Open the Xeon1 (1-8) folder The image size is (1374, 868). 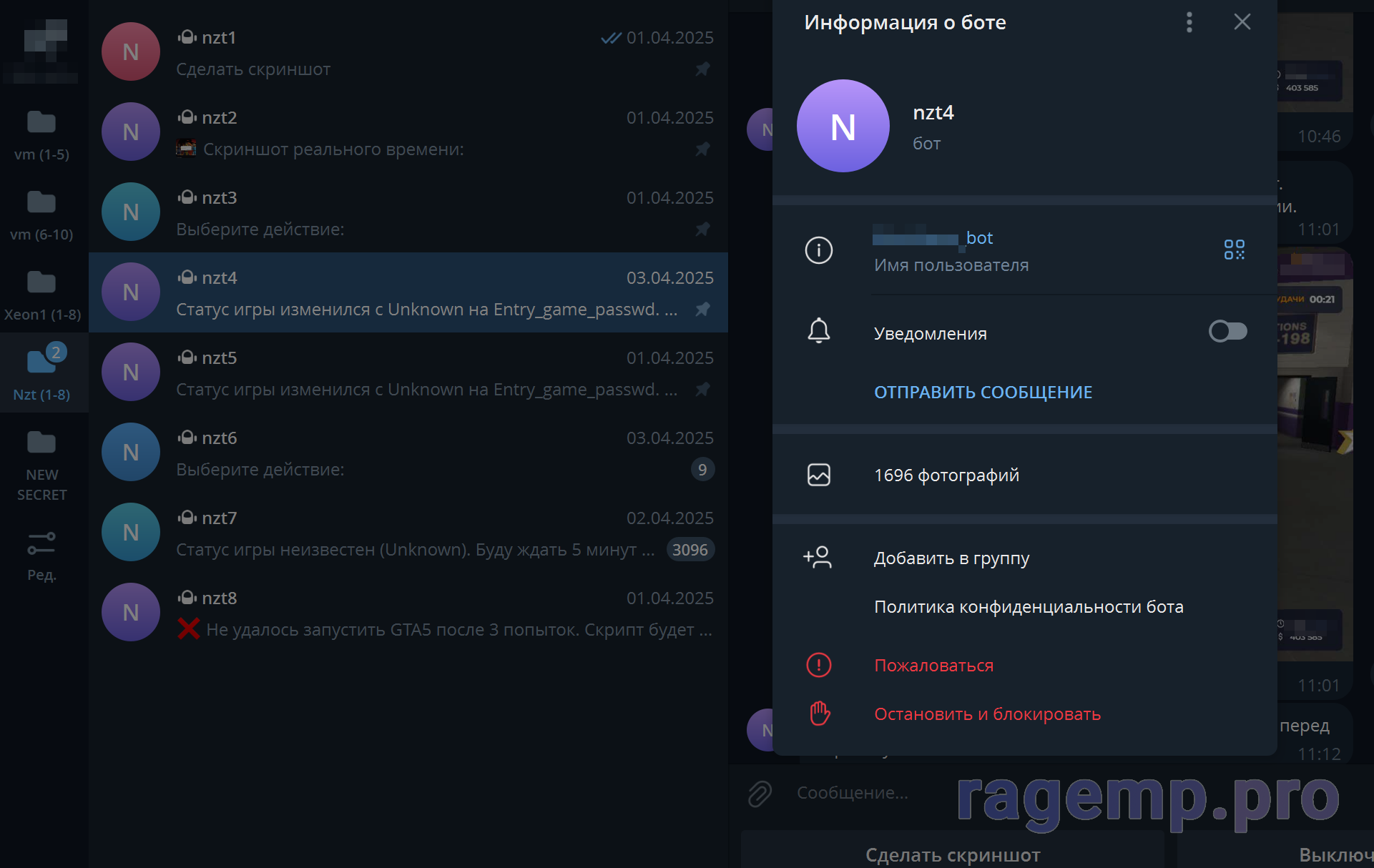(x=42, y=293)
